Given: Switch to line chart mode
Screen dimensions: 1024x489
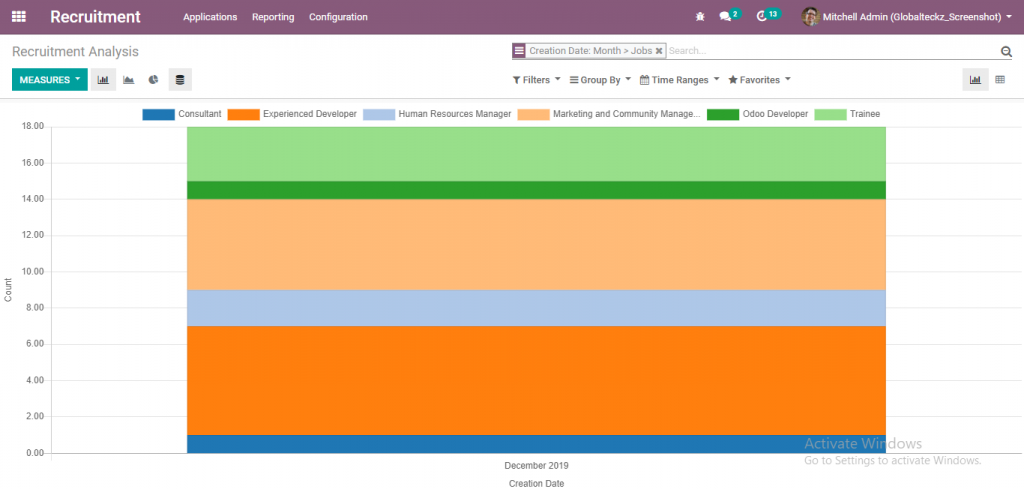Looking at the screenshot, I should 129,80.
